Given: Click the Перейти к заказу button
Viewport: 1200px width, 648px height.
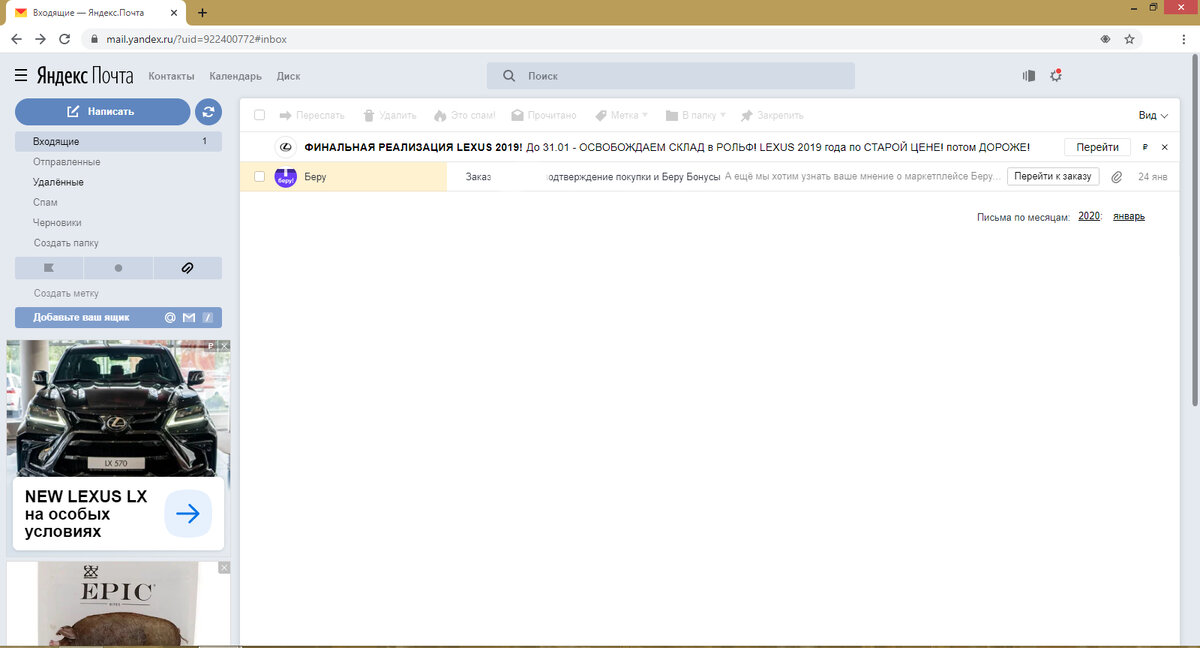Looking at the screenshot, I should (1053, 176).
